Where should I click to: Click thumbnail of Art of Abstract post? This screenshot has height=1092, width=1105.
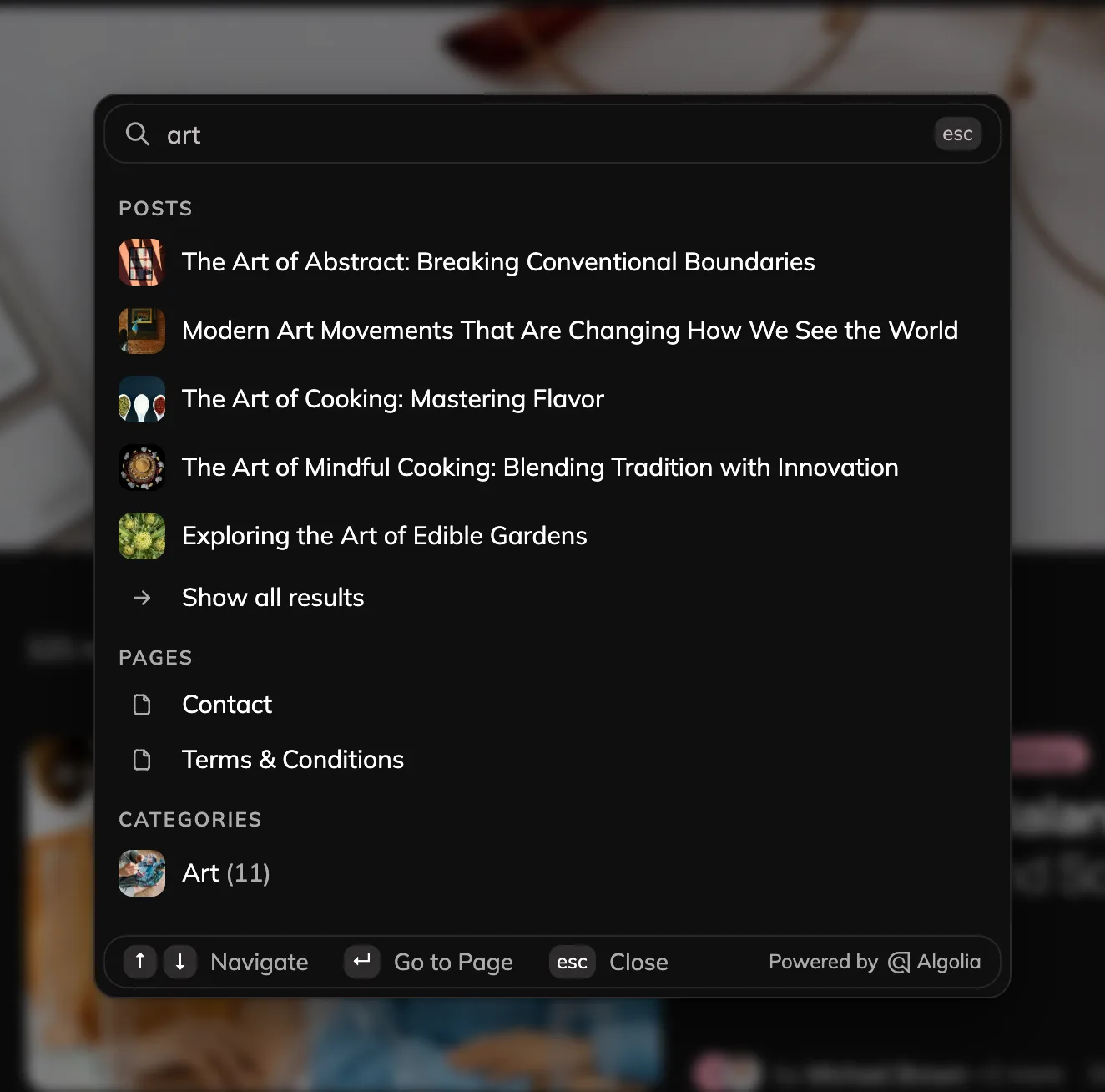142,262
